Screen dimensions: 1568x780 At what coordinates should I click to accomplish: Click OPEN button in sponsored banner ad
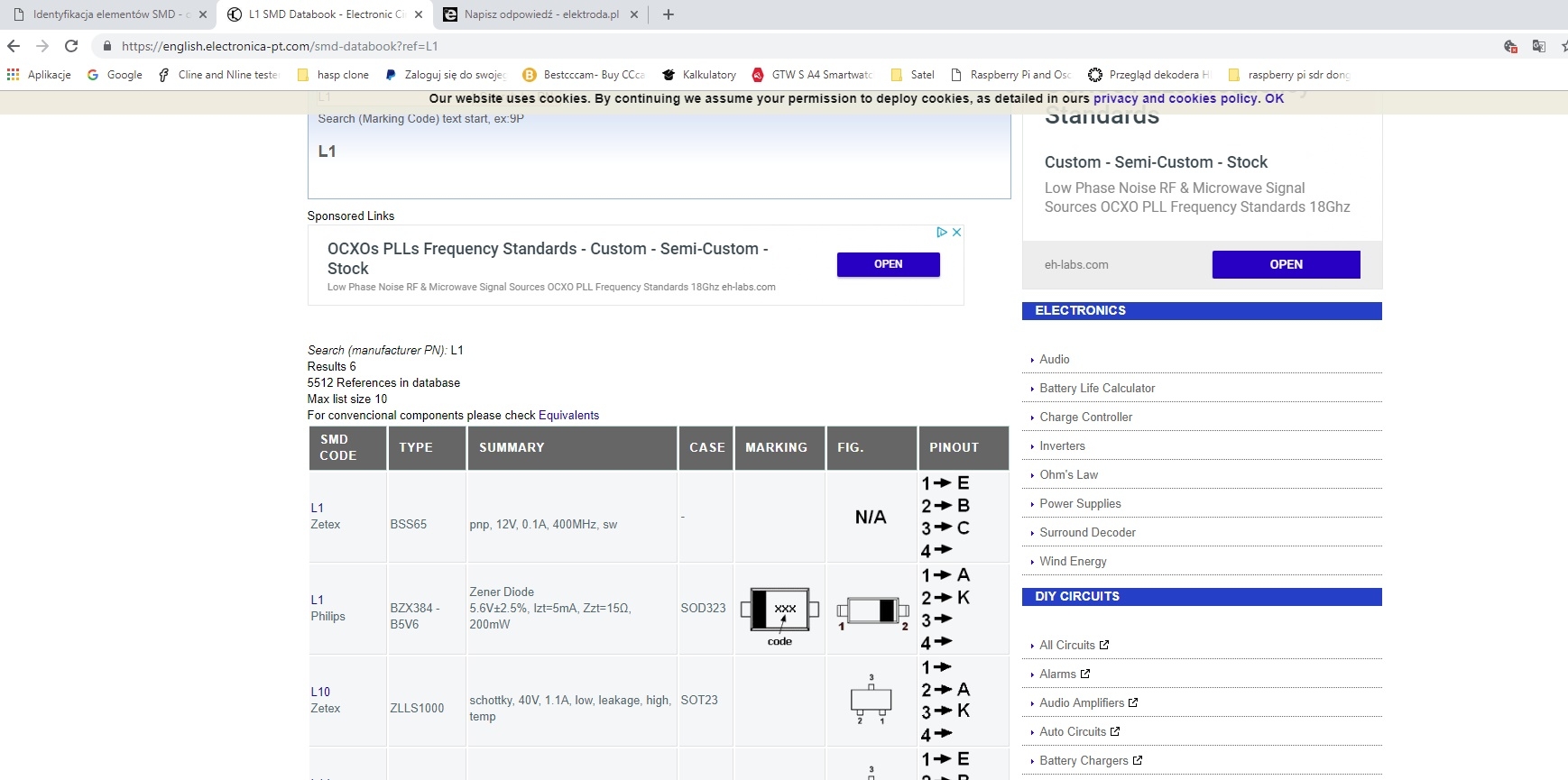888,264
